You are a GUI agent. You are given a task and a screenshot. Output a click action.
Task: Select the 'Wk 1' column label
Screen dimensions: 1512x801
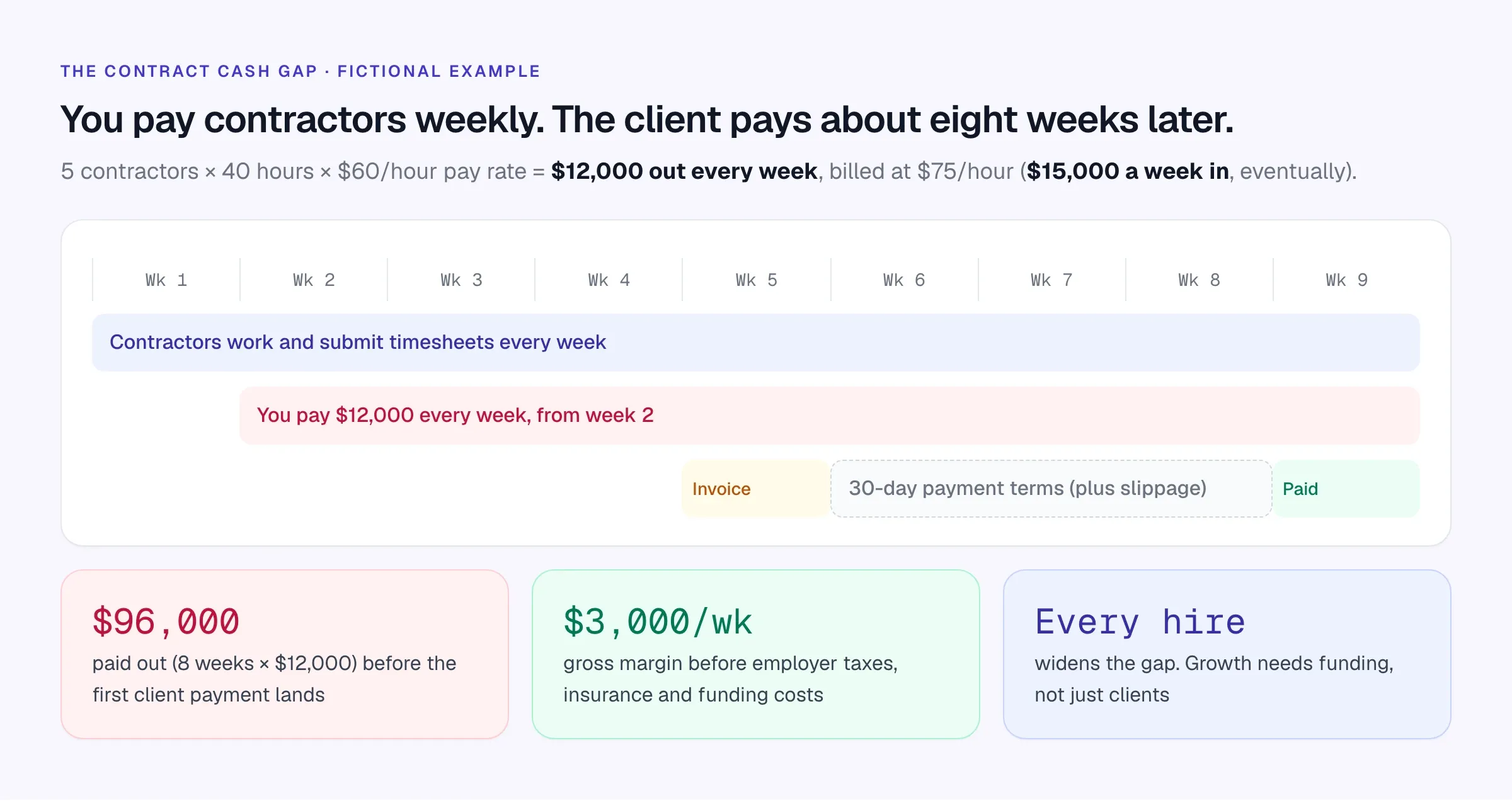tap(166, 280)
